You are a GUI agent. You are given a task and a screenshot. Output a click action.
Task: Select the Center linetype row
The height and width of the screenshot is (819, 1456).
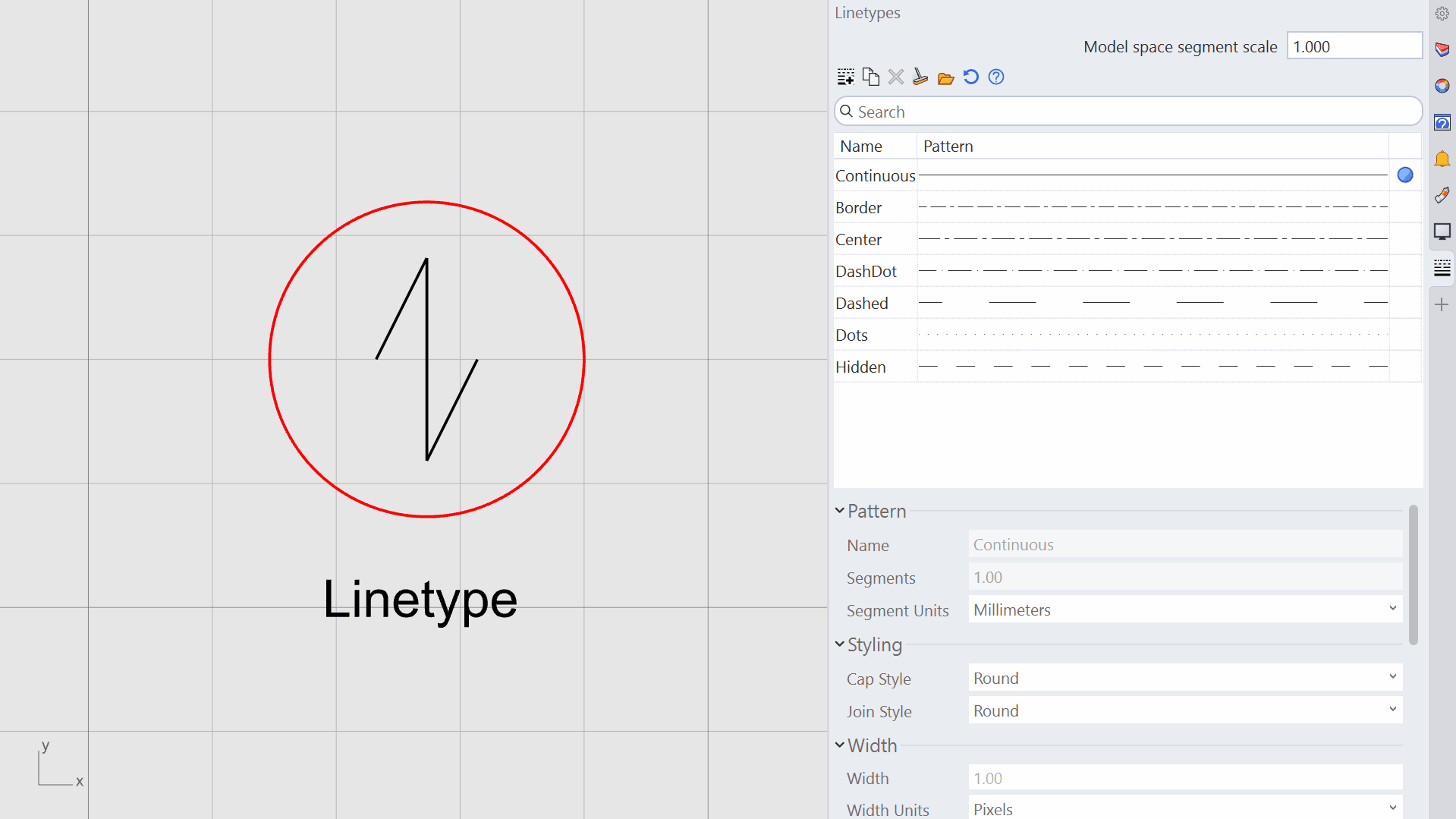coord(1127,239)
